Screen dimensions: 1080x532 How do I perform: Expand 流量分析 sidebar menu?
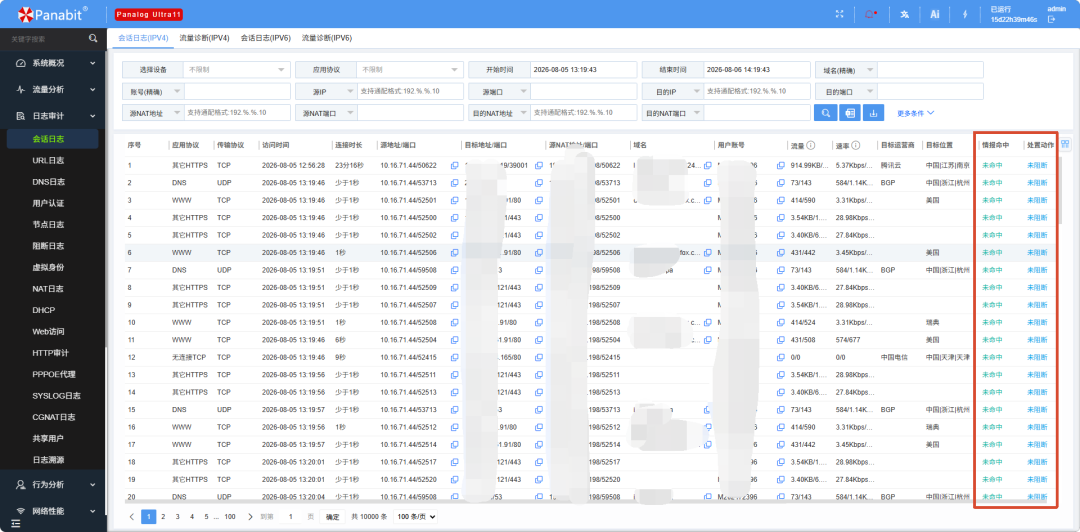pyautogui.click(x=53, y=90)
